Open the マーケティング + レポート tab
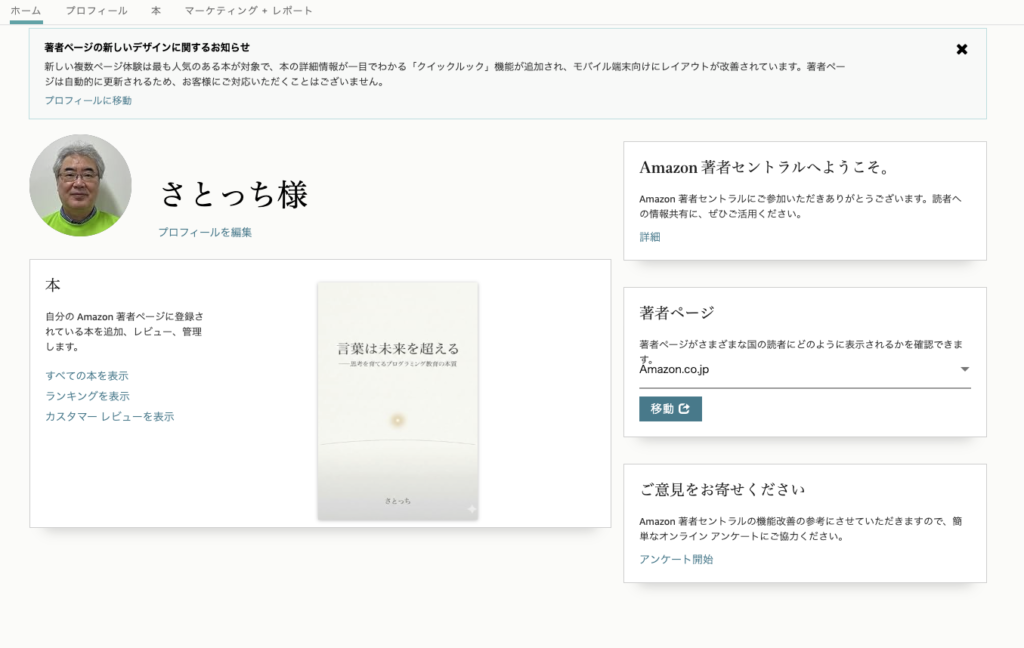Screen dimensions: 1024x648 tap(248, 10)
